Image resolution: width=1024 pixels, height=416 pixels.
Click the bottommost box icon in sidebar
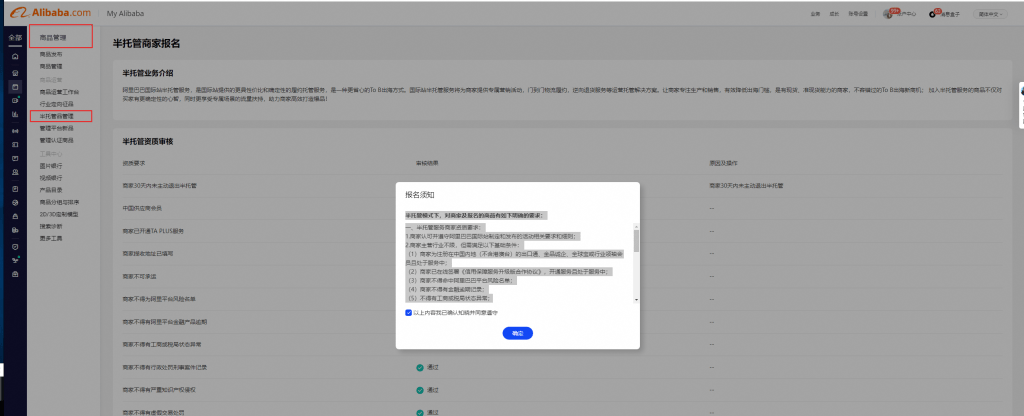pos(14,274)
